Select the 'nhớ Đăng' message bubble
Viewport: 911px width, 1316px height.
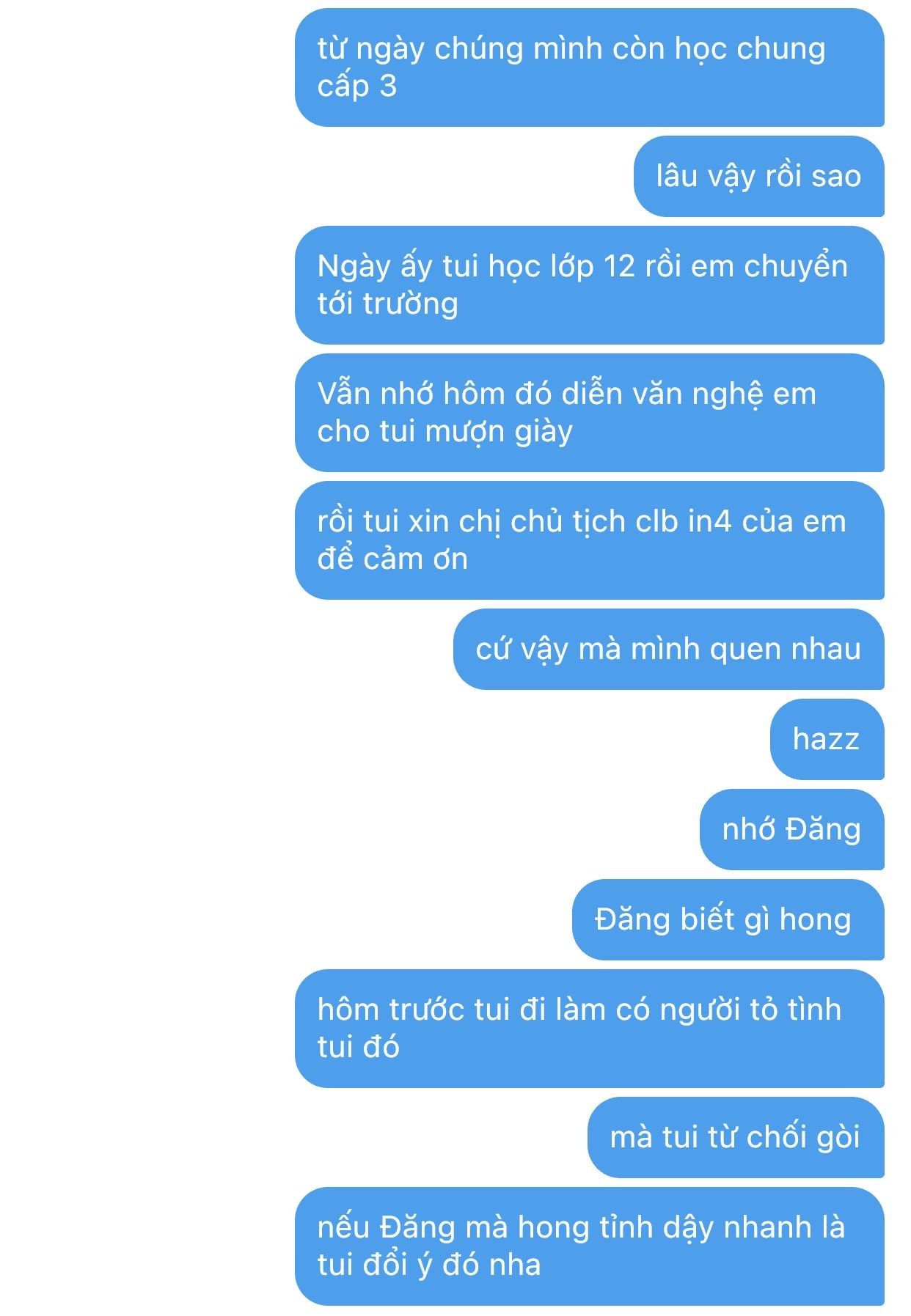791,829
